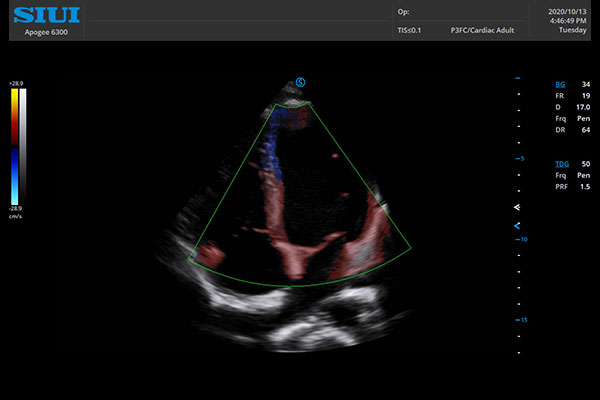Click the -28.9 velocity scale value

click(16, 209)
